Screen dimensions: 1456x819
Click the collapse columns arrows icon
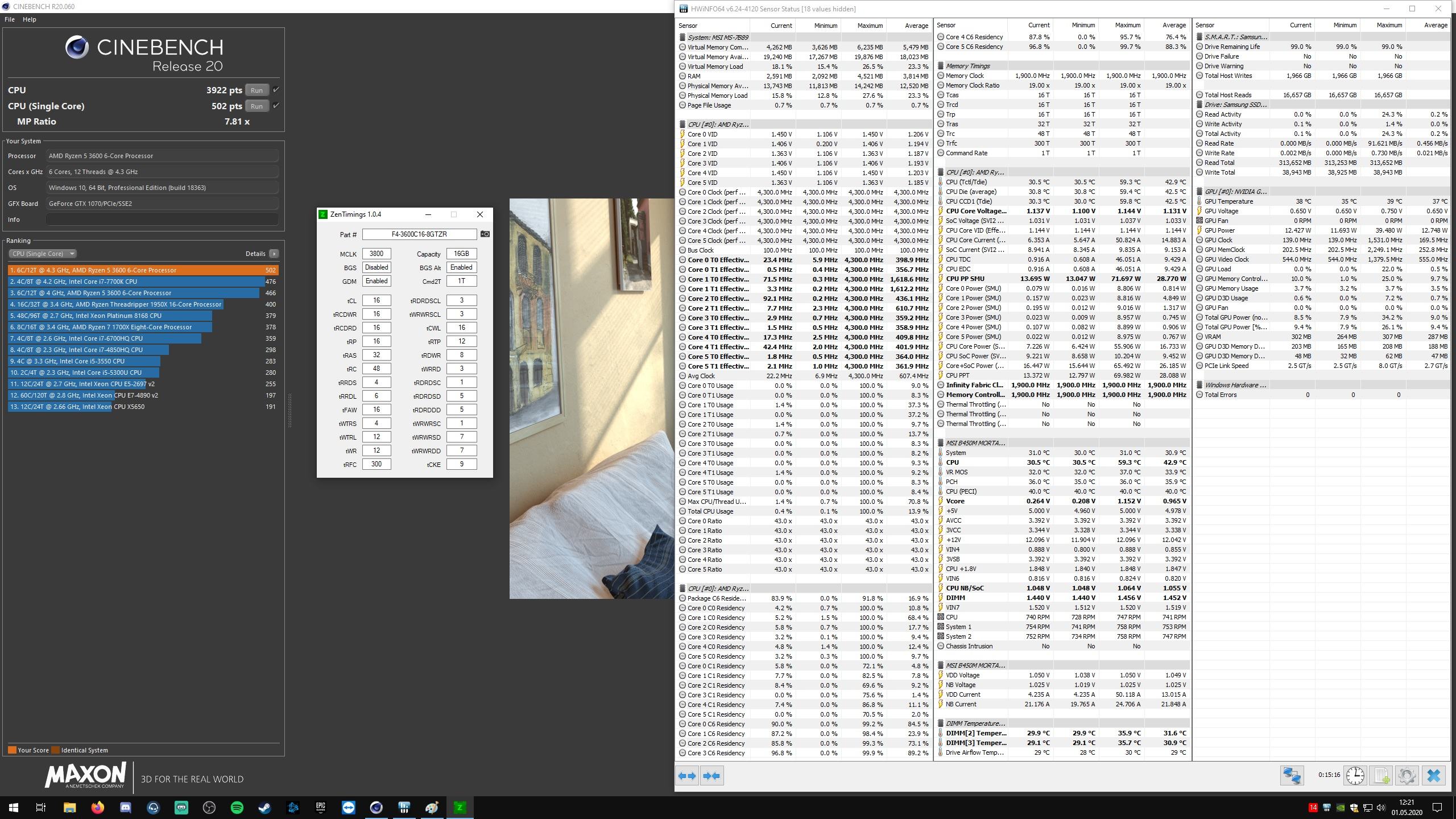coord(712,776)
